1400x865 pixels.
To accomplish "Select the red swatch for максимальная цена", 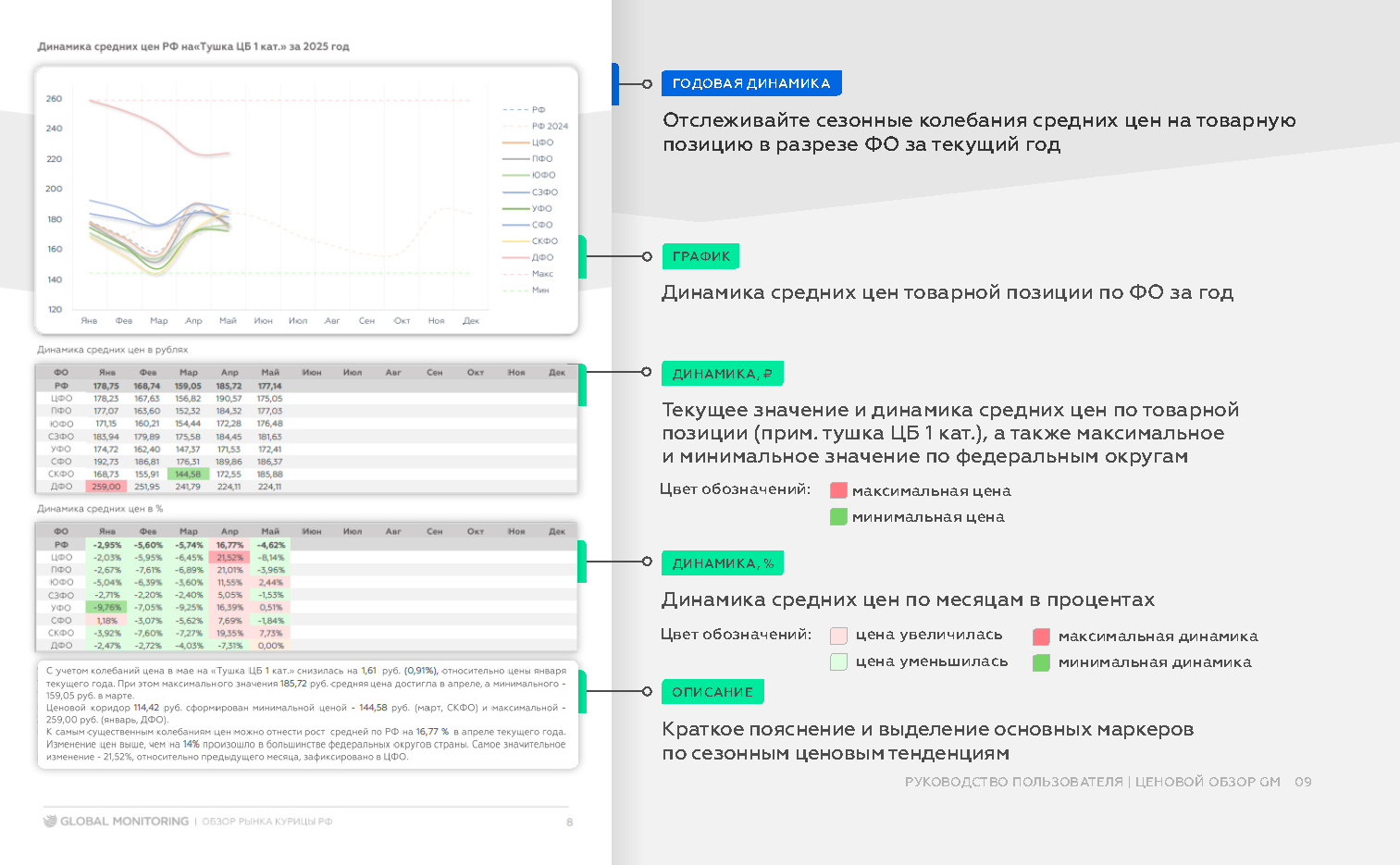I will click(838, 490).
